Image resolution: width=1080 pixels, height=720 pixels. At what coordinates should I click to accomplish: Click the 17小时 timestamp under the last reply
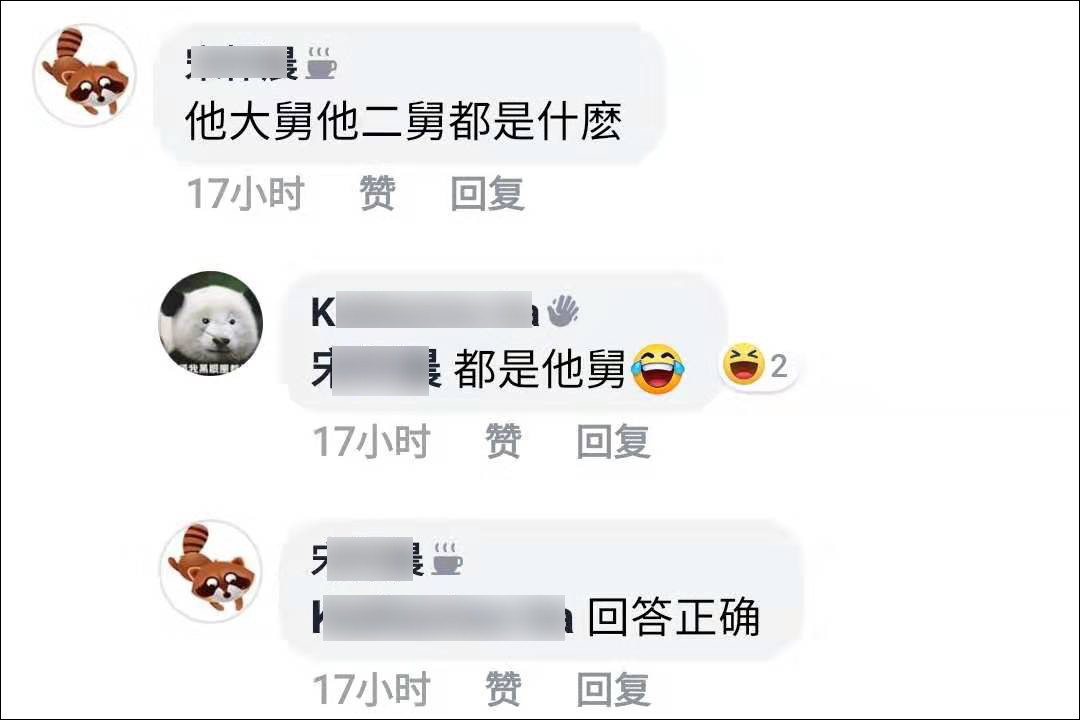372,688
